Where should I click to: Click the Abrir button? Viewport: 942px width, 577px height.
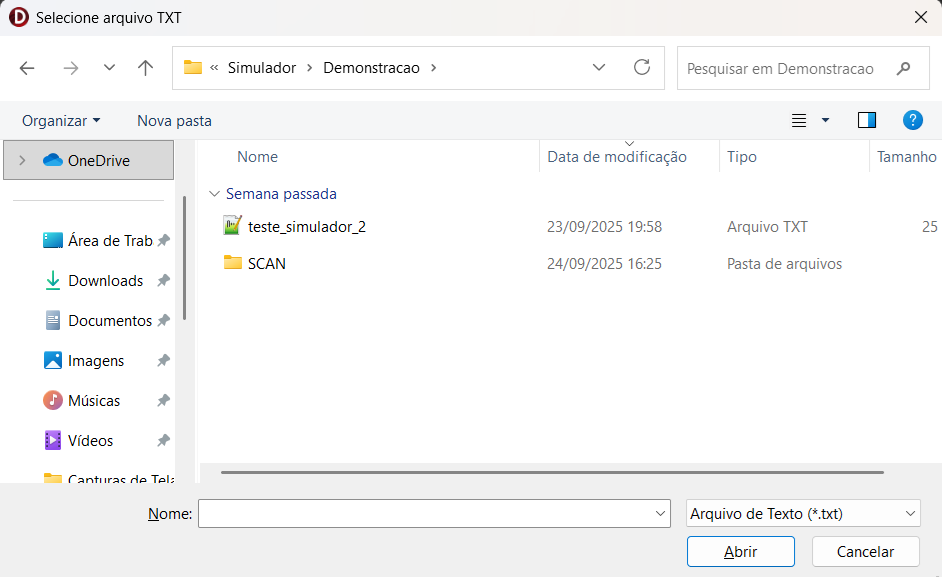click(x=741, y=551)
